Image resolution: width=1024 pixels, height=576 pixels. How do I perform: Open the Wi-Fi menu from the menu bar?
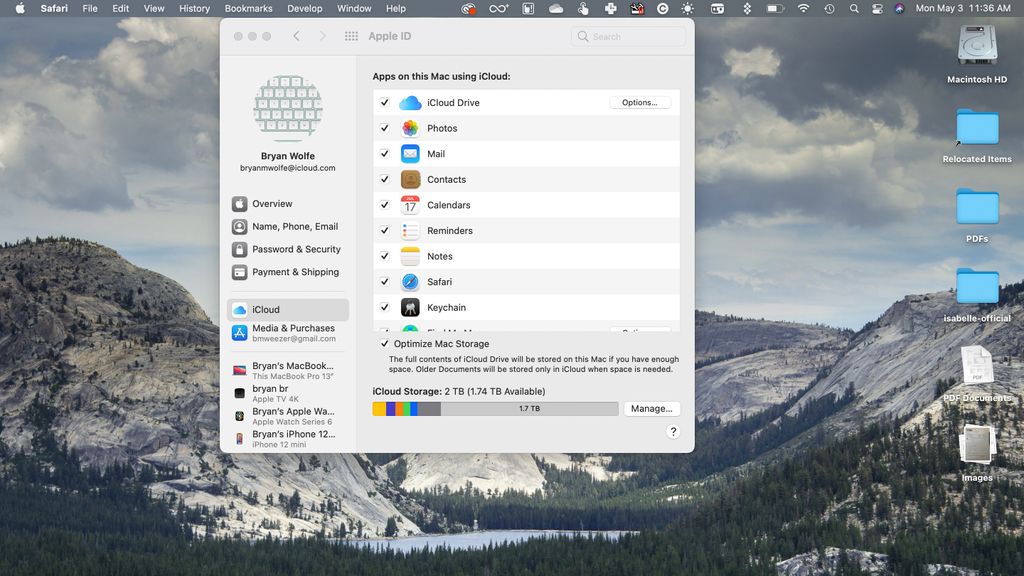pos(803,8)
